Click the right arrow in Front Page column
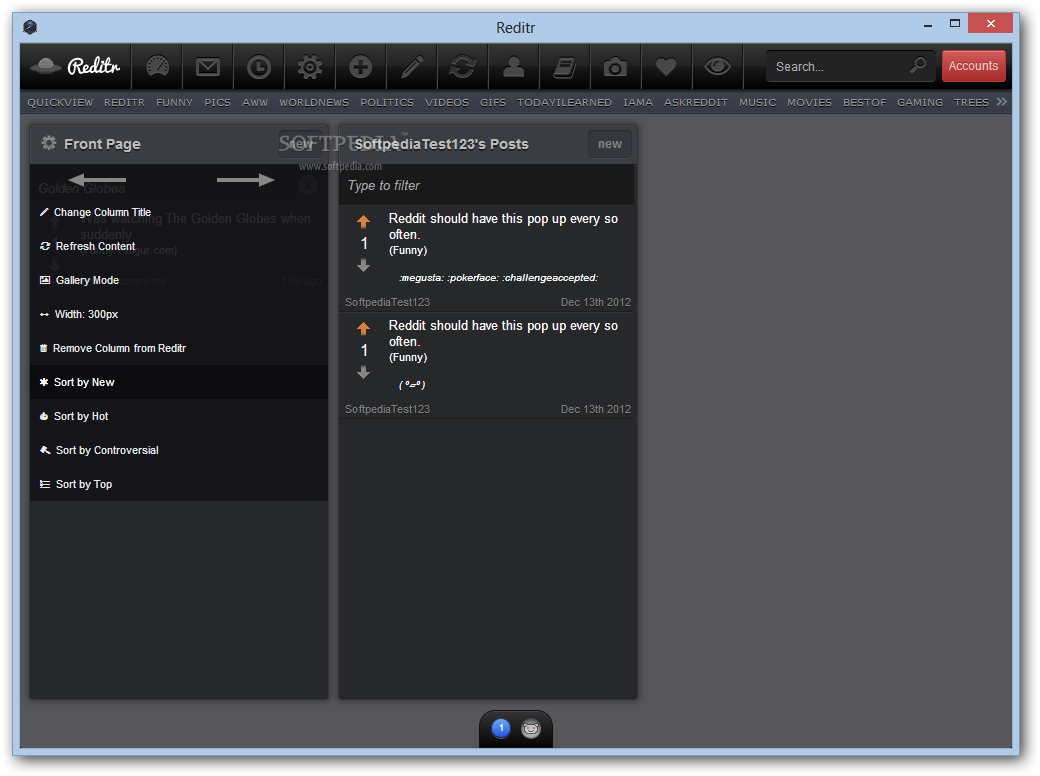The width and height of the screenshot is (1040, 776). coord(245,180)
